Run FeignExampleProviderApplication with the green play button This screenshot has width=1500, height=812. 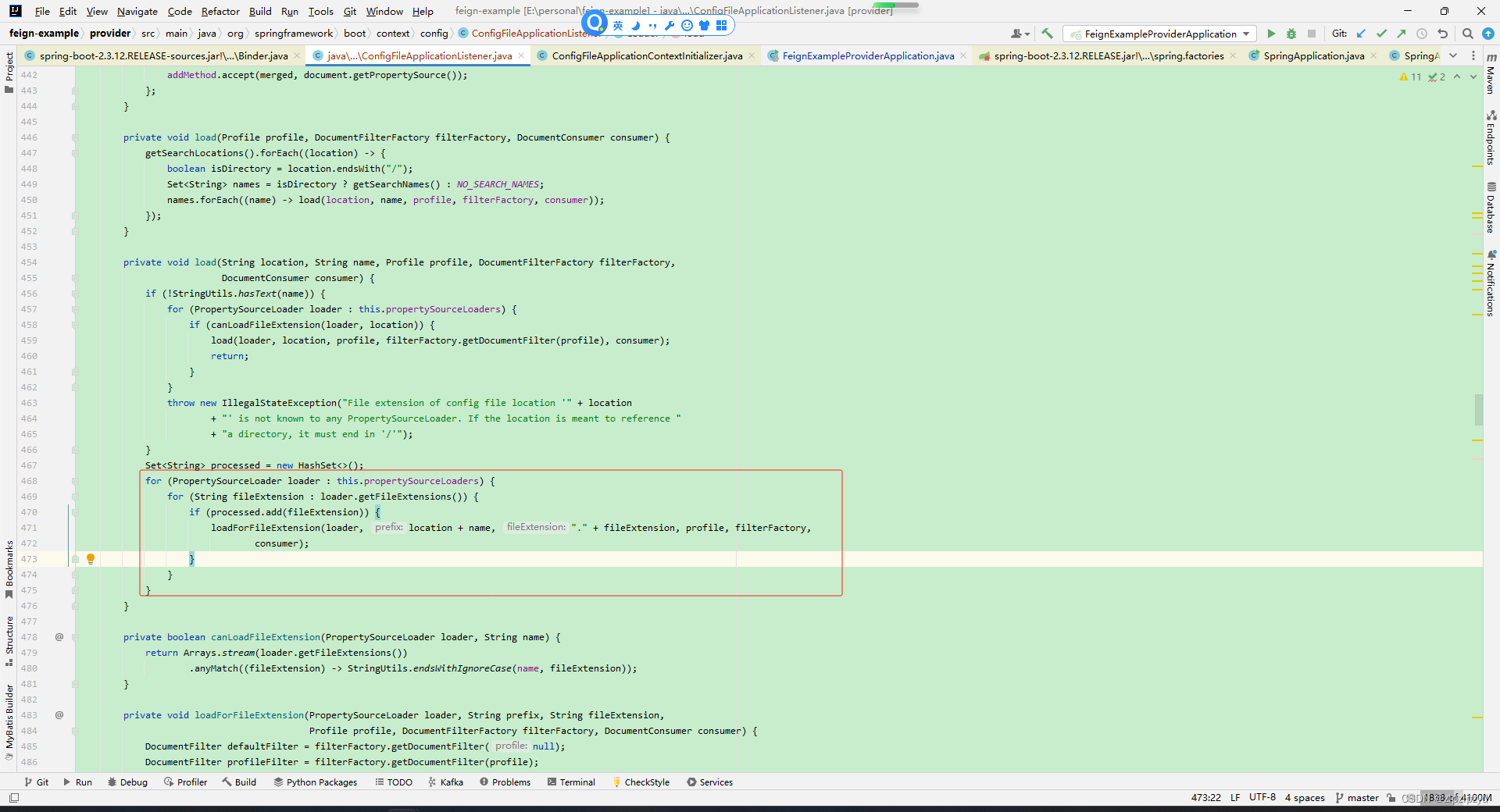point(1271,34)
